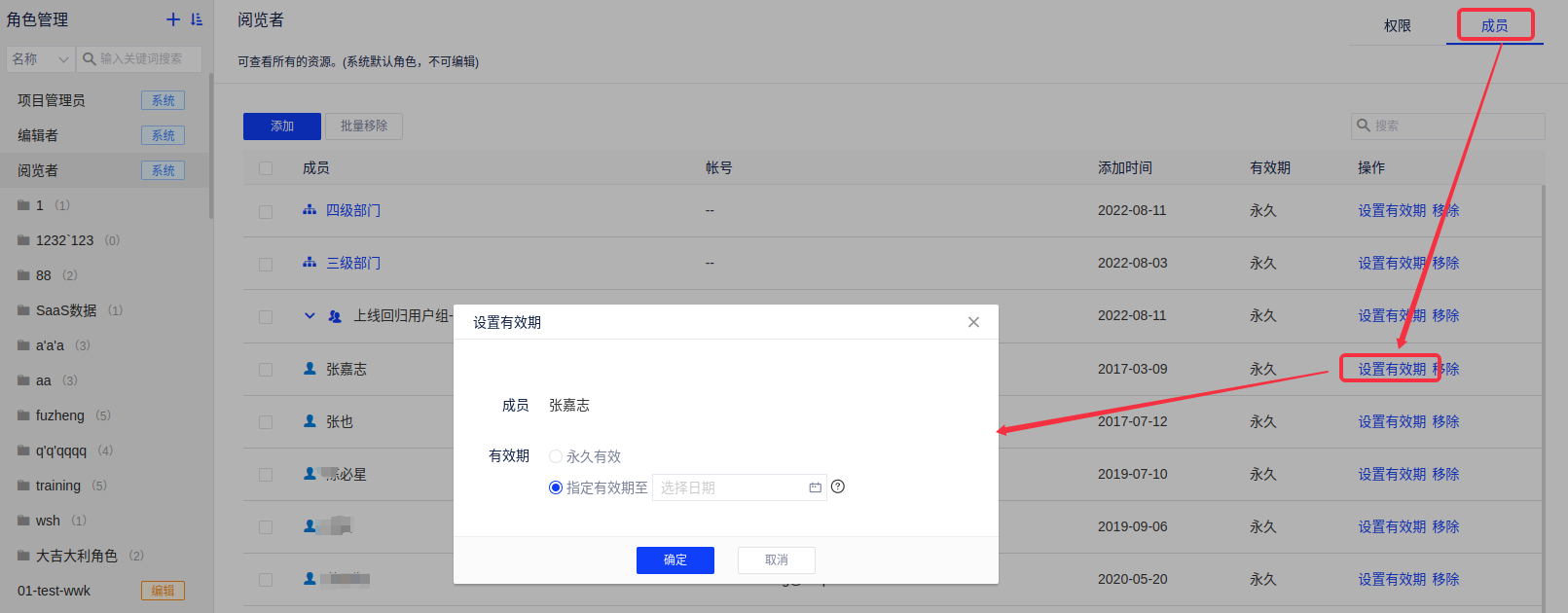Click the search magnifier icon in sidebar
This screenshot has width=1568, height=613.
90,59
